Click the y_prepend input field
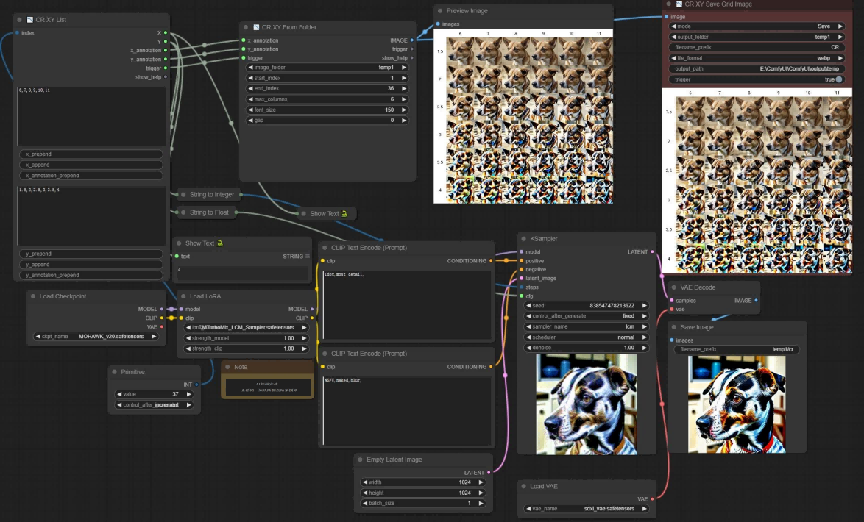Viewport: 864px width, 522px height. click(x=91, y=254)
